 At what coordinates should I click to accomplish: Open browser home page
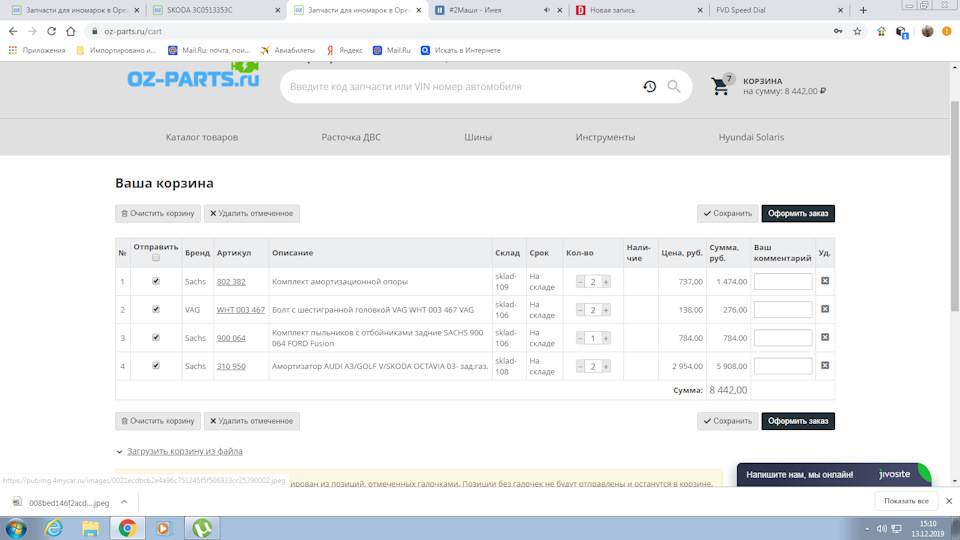(71, 31)
